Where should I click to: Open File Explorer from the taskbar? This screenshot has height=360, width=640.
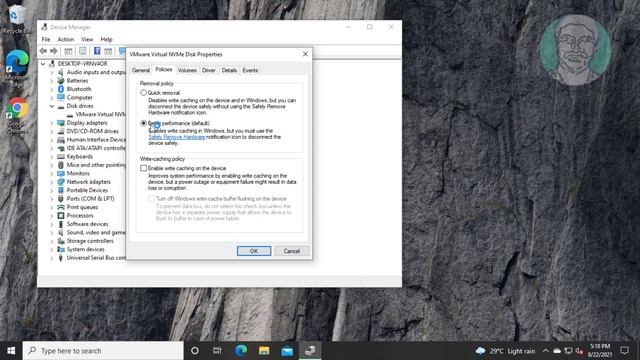tap(264, 350)
